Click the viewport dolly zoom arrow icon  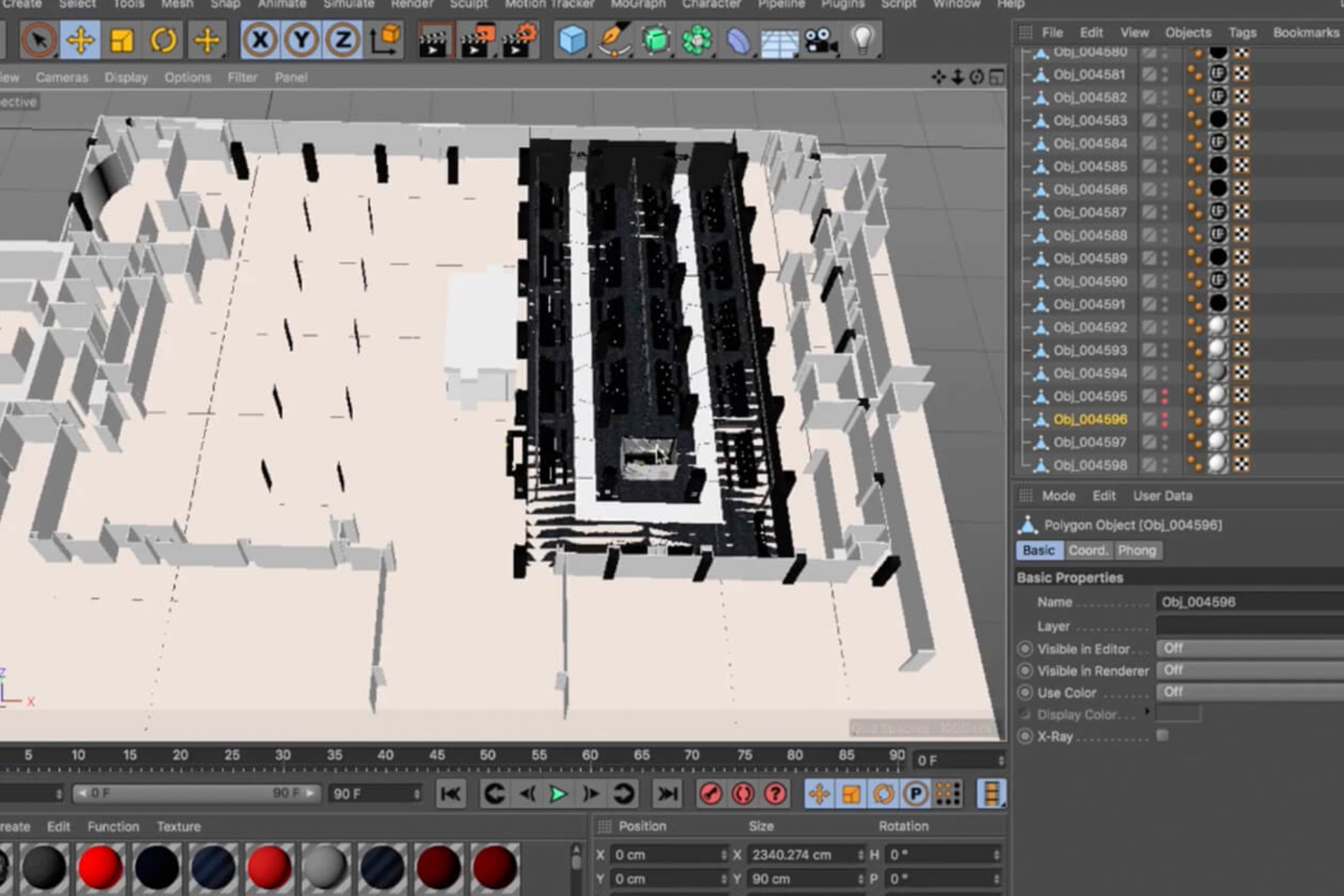958,77
